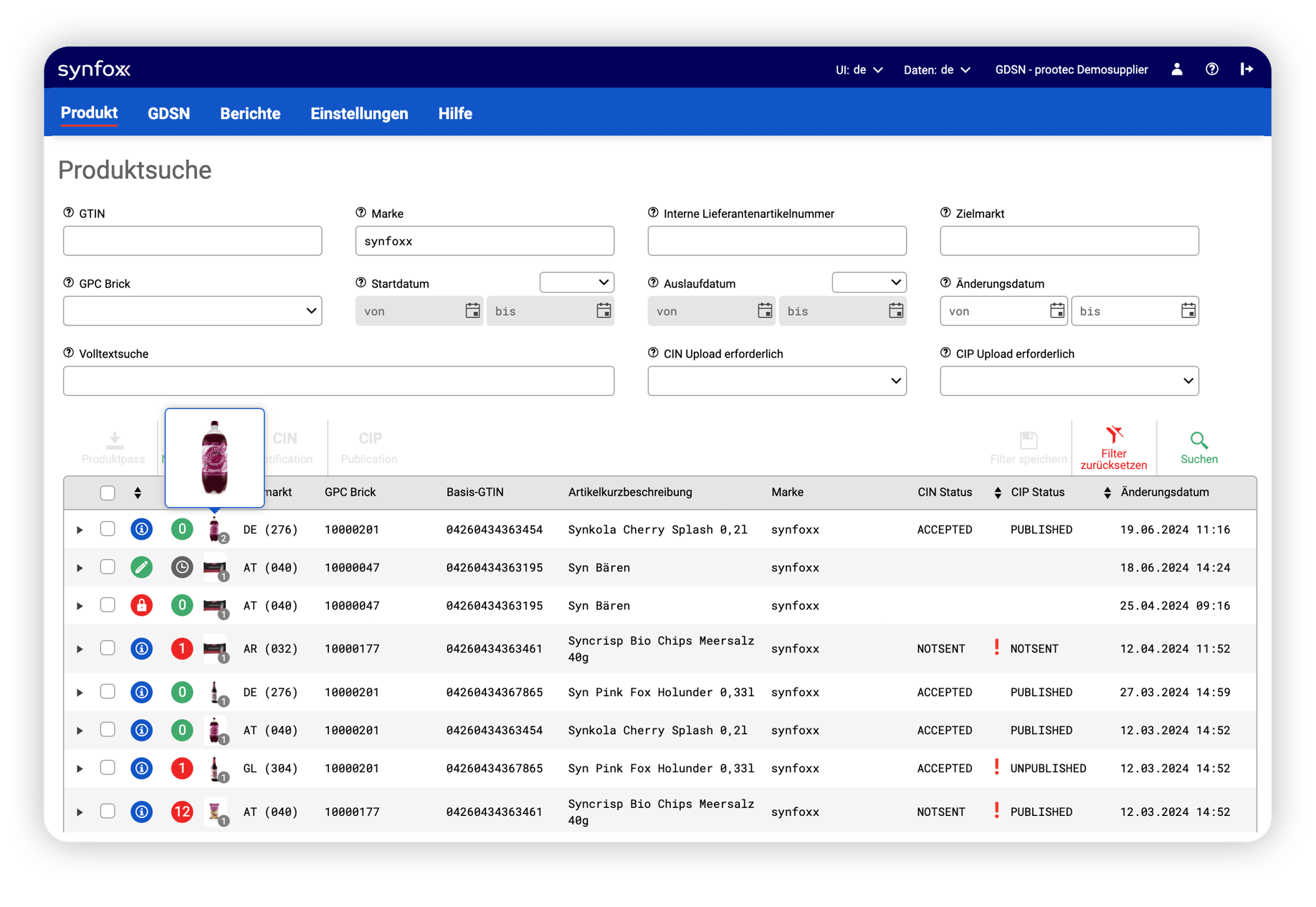Open the user profile icon
The image size is (1316, 907).
1177,70
